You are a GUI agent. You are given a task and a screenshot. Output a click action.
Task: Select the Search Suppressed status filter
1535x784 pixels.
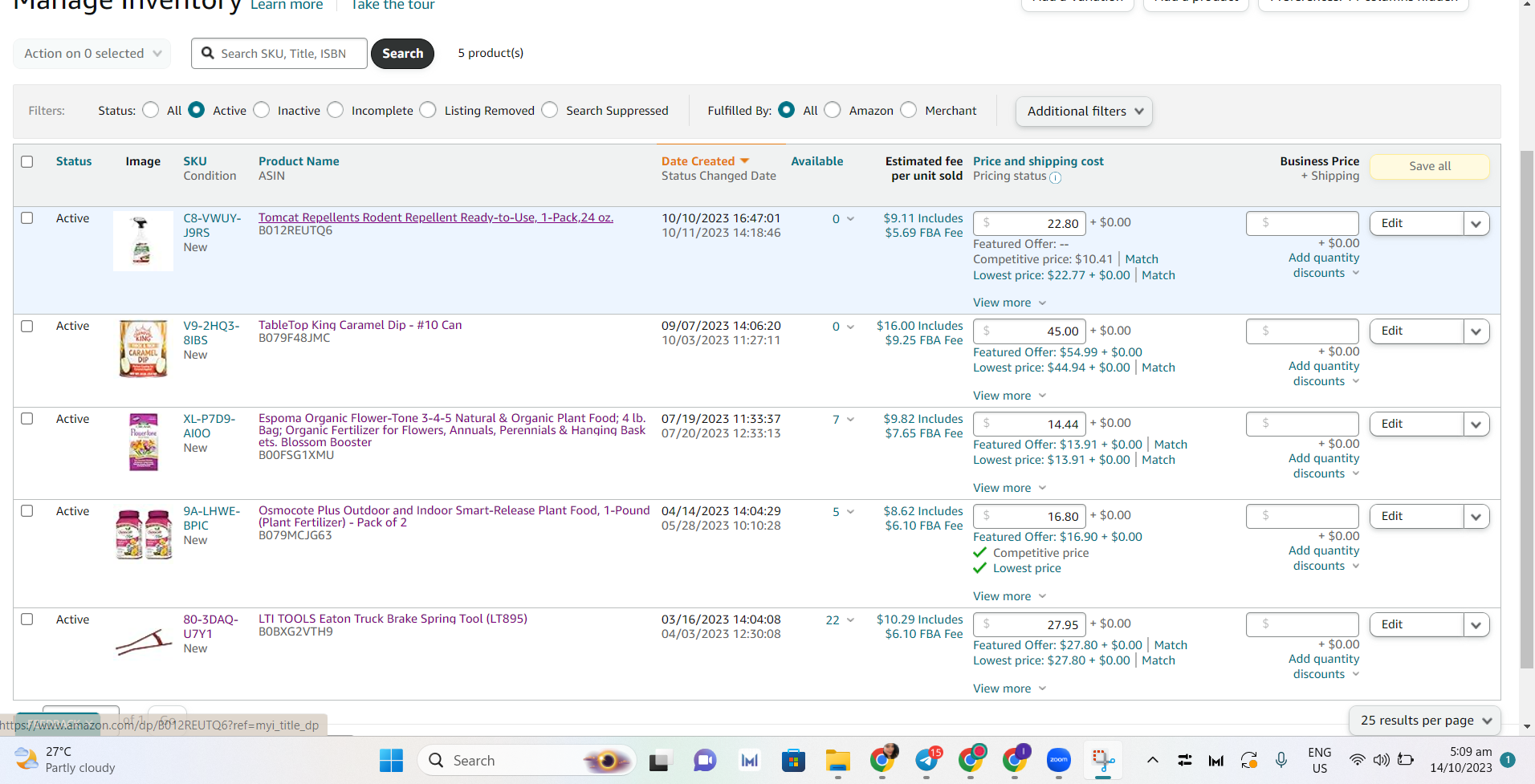[x=550, y=110]
